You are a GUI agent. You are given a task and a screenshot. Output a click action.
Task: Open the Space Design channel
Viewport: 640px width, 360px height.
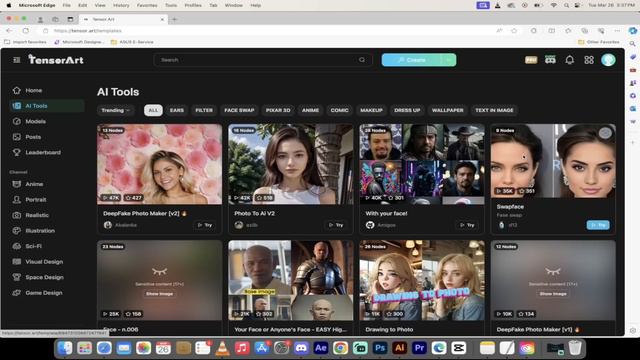tap(44, 277)
